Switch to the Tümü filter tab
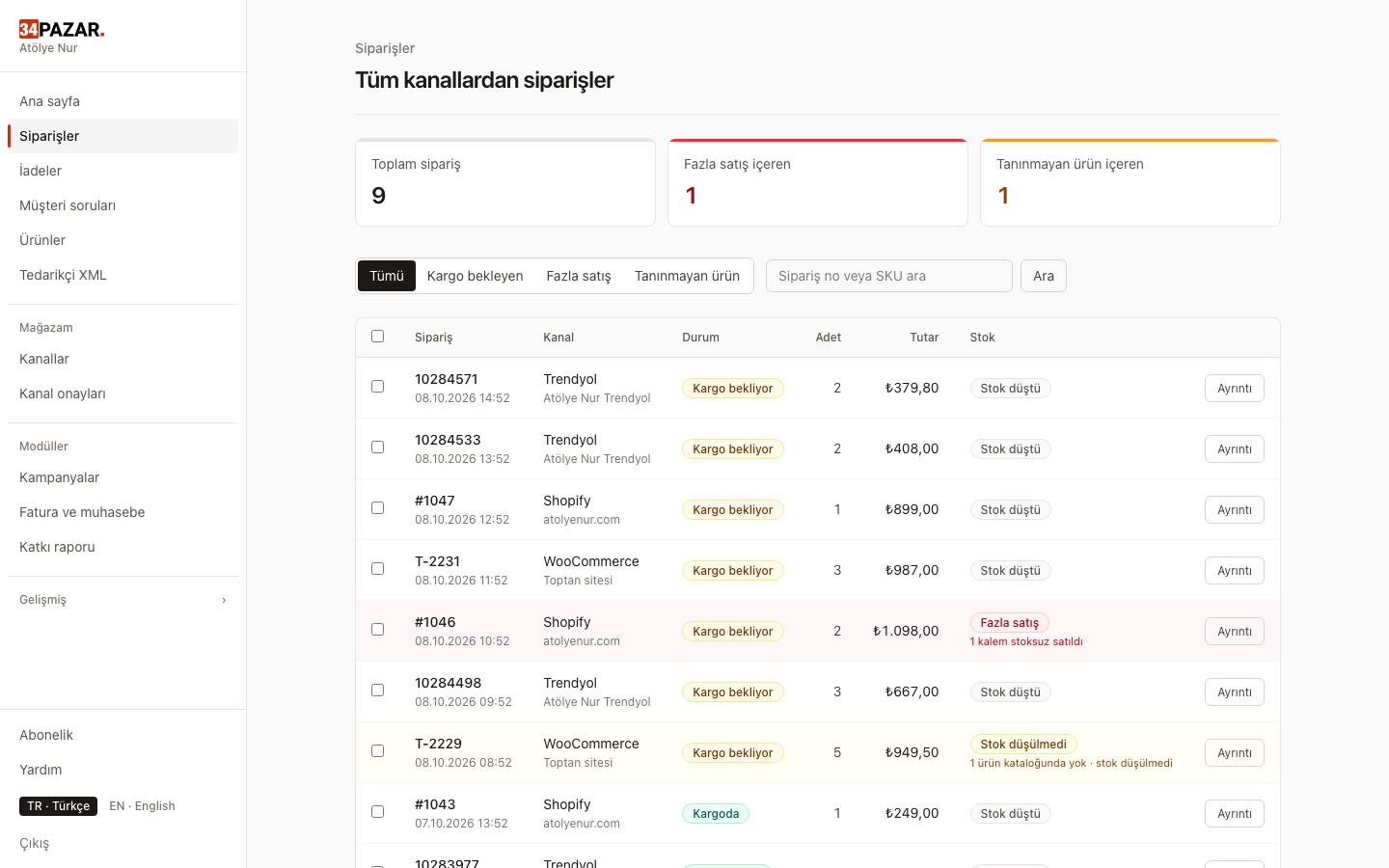This screenshot has height=868, width=1389. coord(387,276)
